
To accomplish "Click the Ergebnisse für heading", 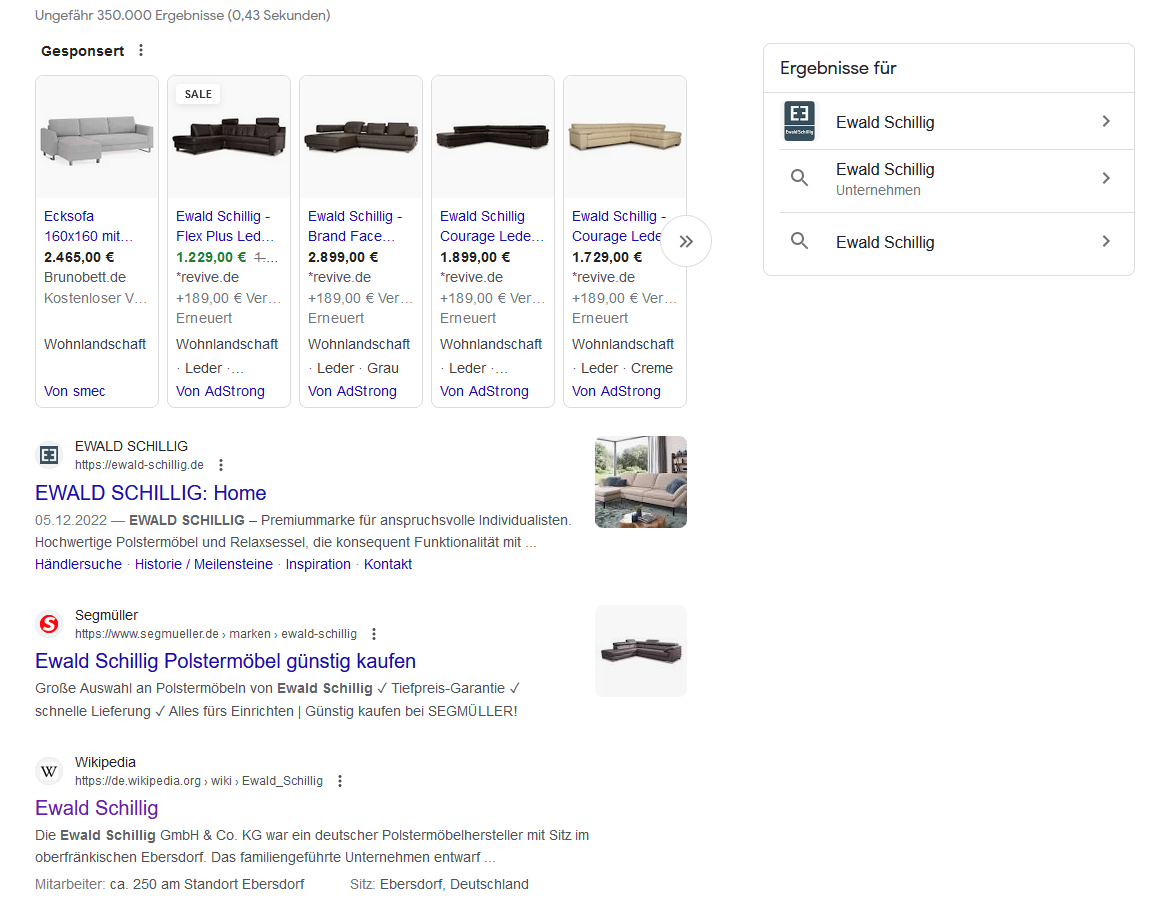I will (838, 68).
